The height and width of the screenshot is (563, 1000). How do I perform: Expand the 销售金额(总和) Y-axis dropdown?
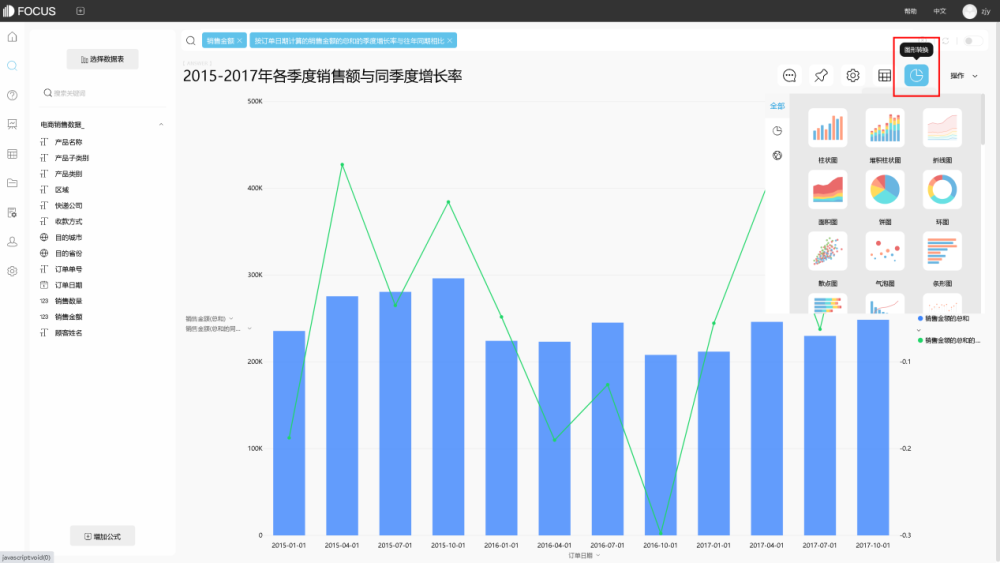point(210,318)
